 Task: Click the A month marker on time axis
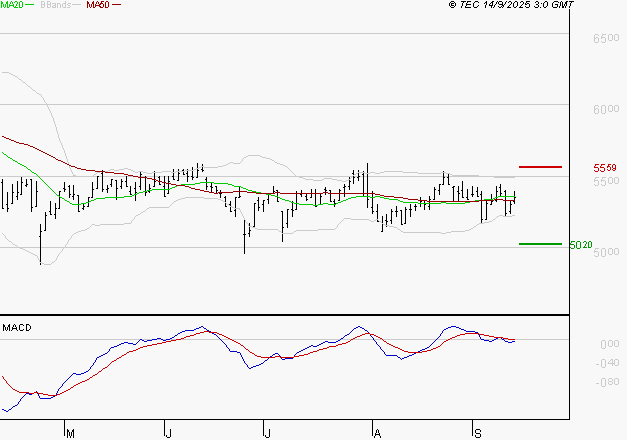[377, 433]
